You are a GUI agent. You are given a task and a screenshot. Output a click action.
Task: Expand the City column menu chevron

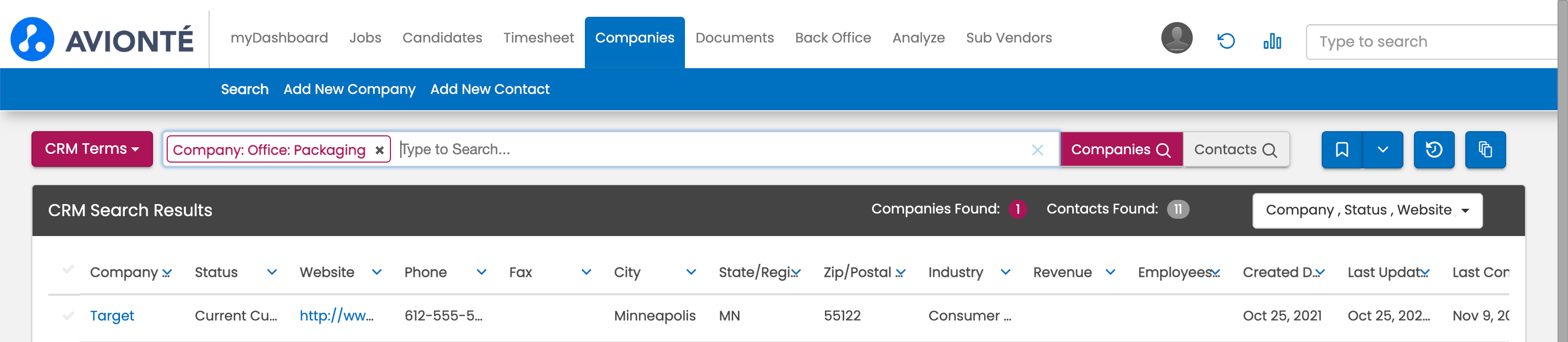pyautogui.click(x=690, y=273)
